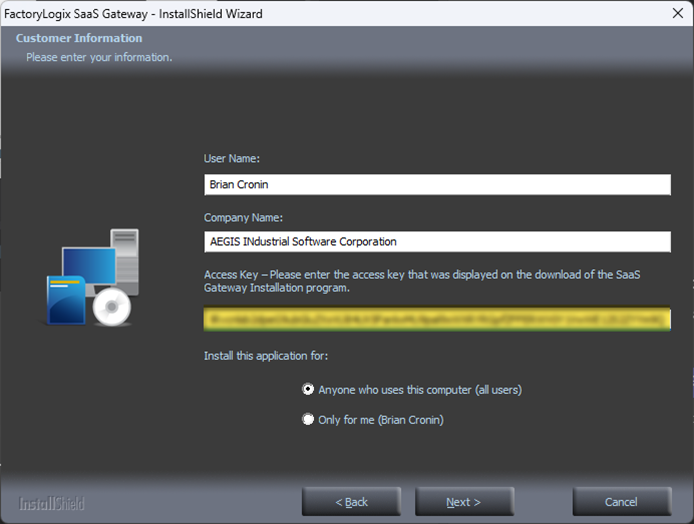Focus the Company Name input field
This screenshot has height=524, width=694.
pyautogui.click(x=437, y=242)
